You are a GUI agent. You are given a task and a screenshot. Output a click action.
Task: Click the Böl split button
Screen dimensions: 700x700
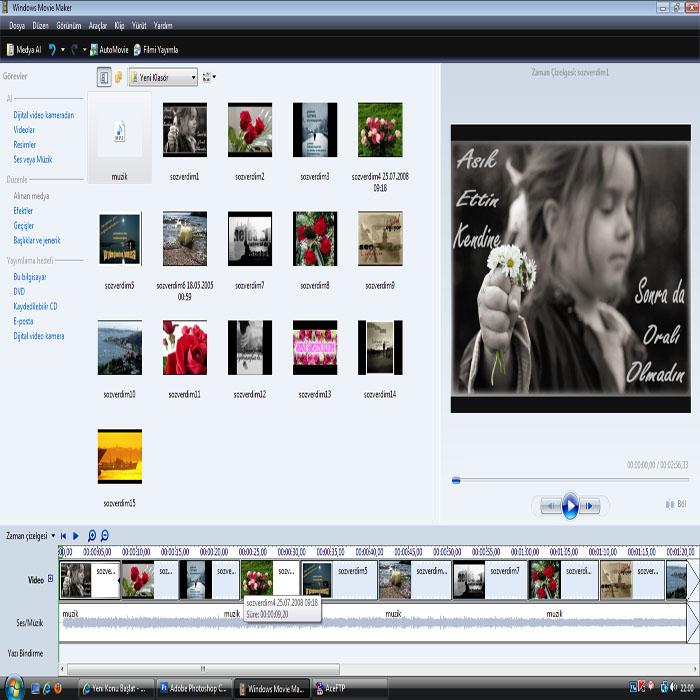coord(676,504)
